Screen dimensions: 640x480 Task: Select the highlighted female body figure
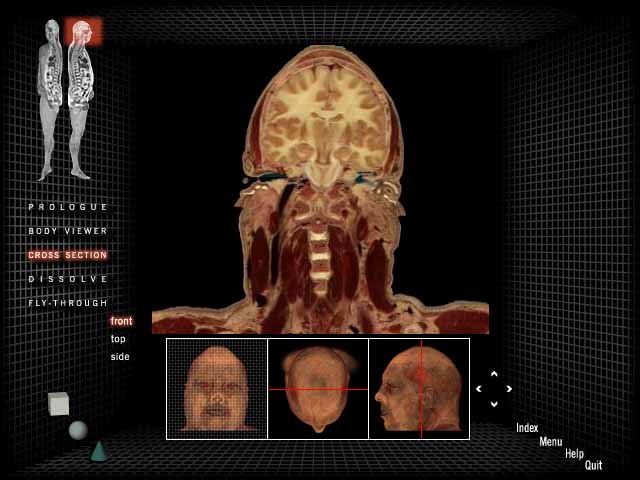(x=82, y=100)
